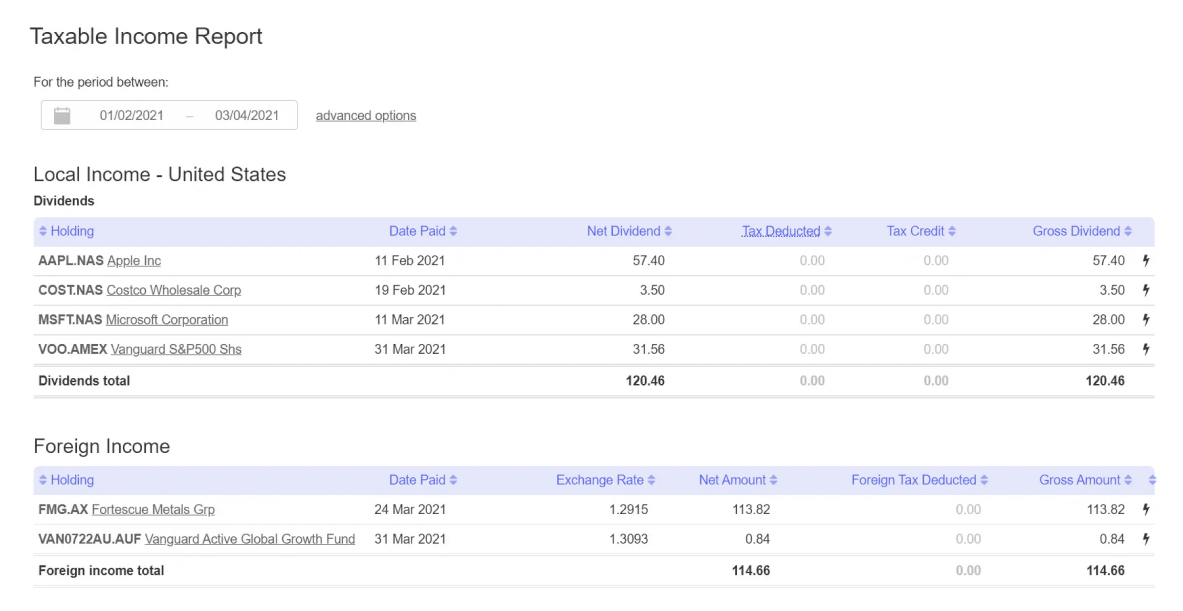Click VOO date paid 31 Mar 2021

[x=410, y=349]
